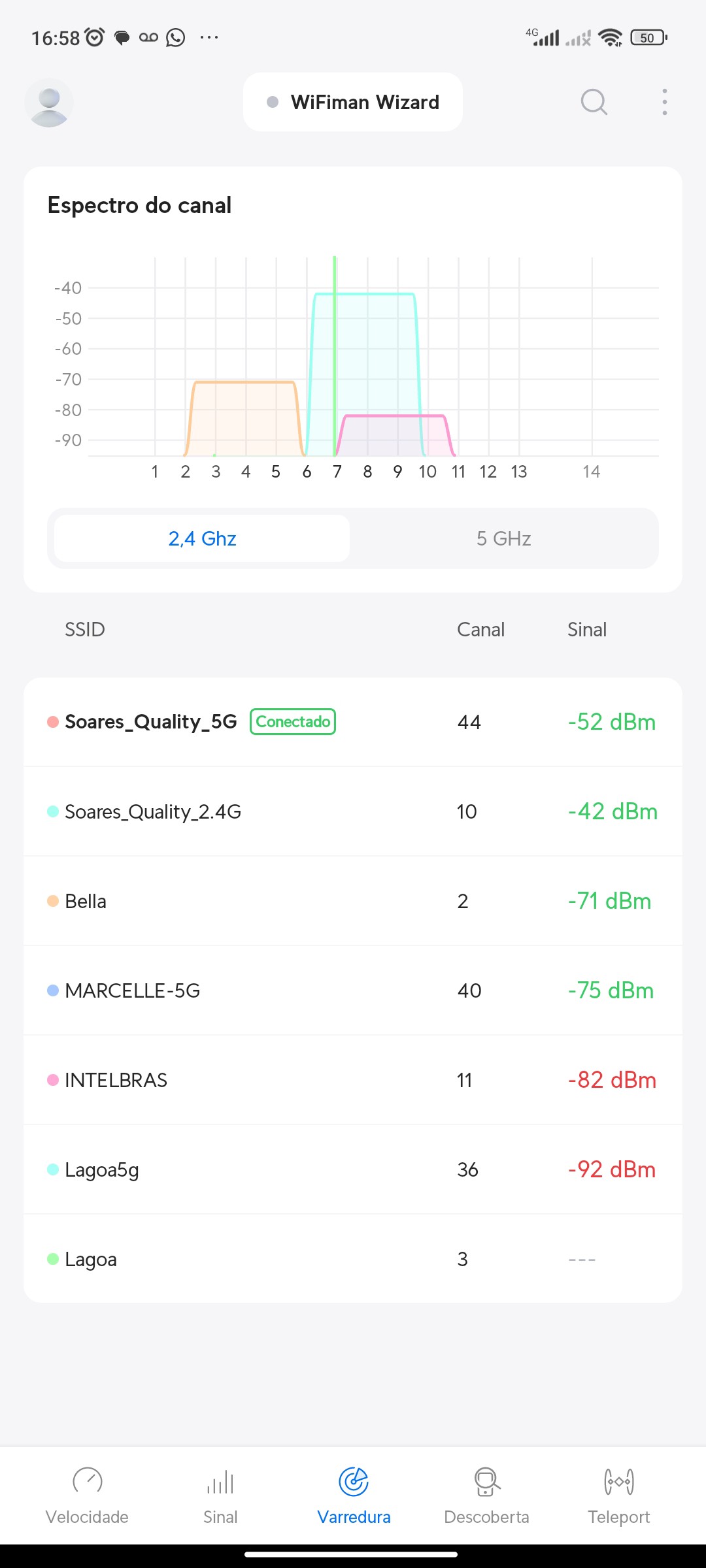
Task: Tap the Conectado status badge
Action: (x=293, y=722)
